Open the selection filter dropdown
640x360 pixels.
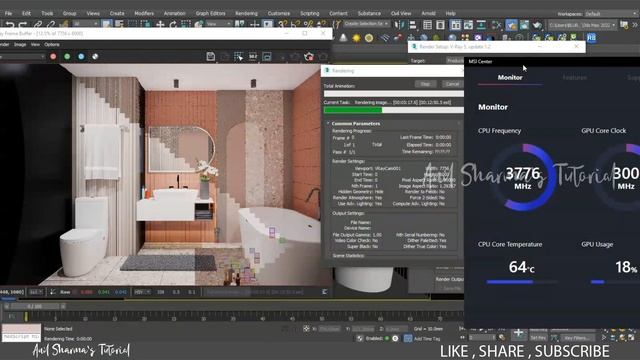click(86, 24)
